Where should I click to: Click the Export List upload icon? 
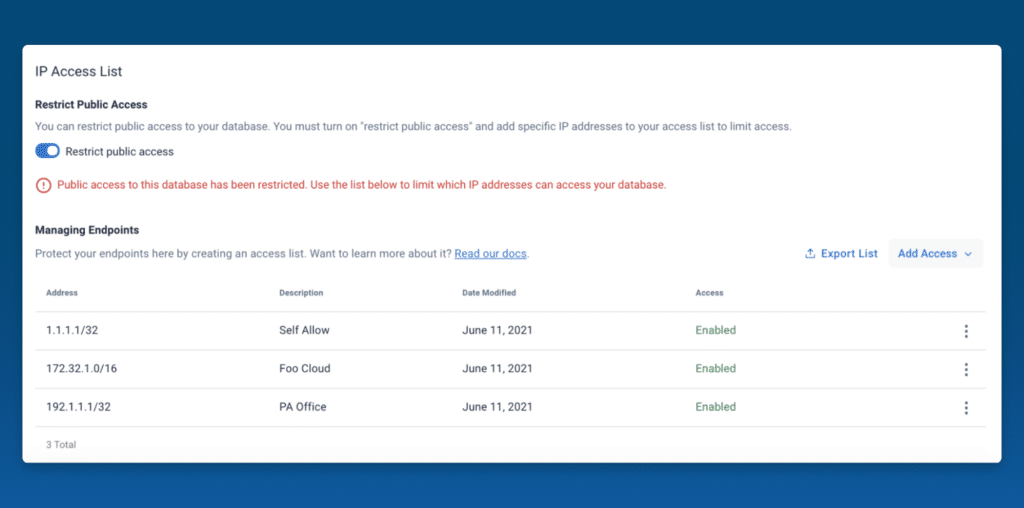810,253
